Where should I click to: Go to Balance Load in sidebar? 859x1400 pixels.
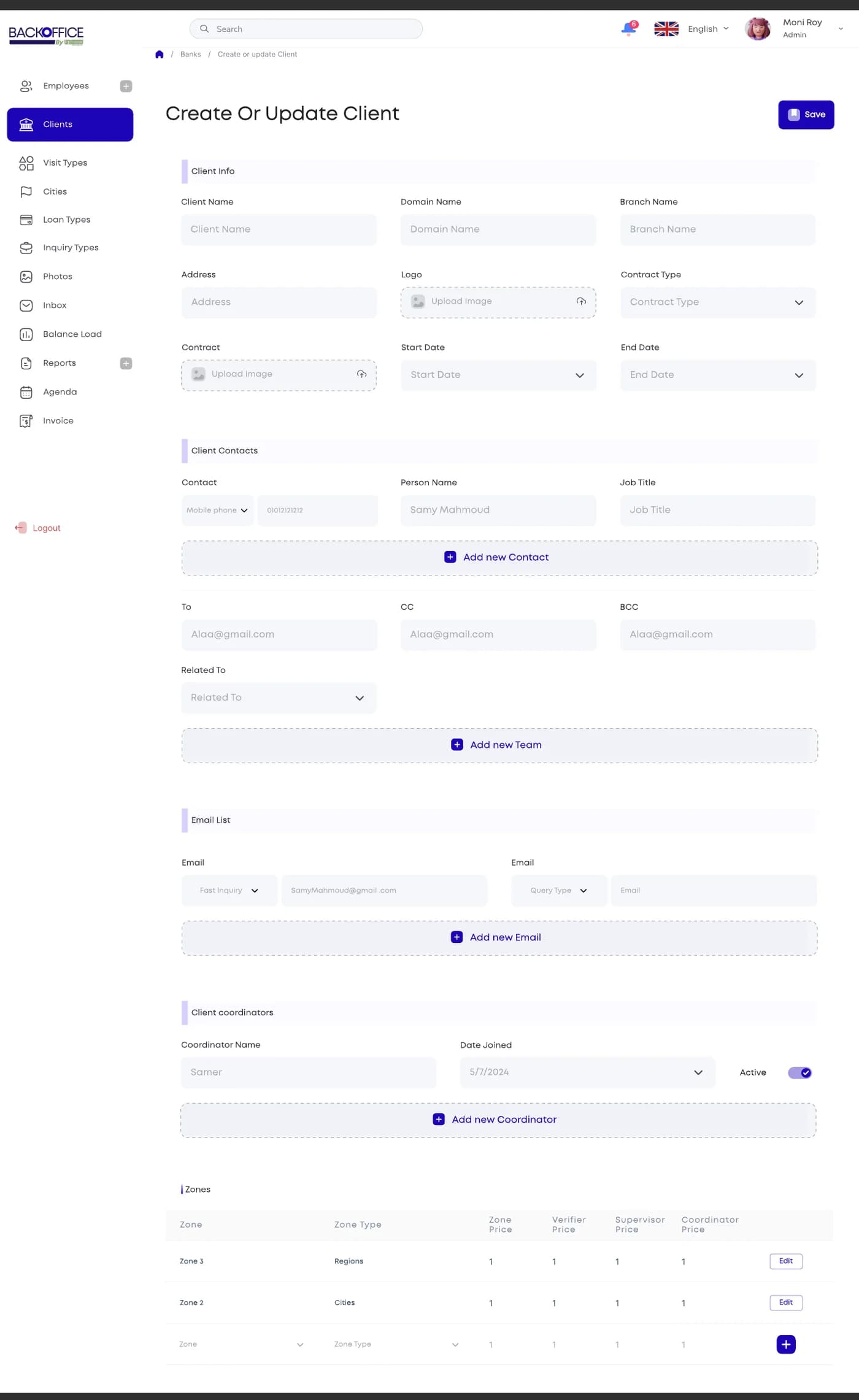(x=72, y=334)
